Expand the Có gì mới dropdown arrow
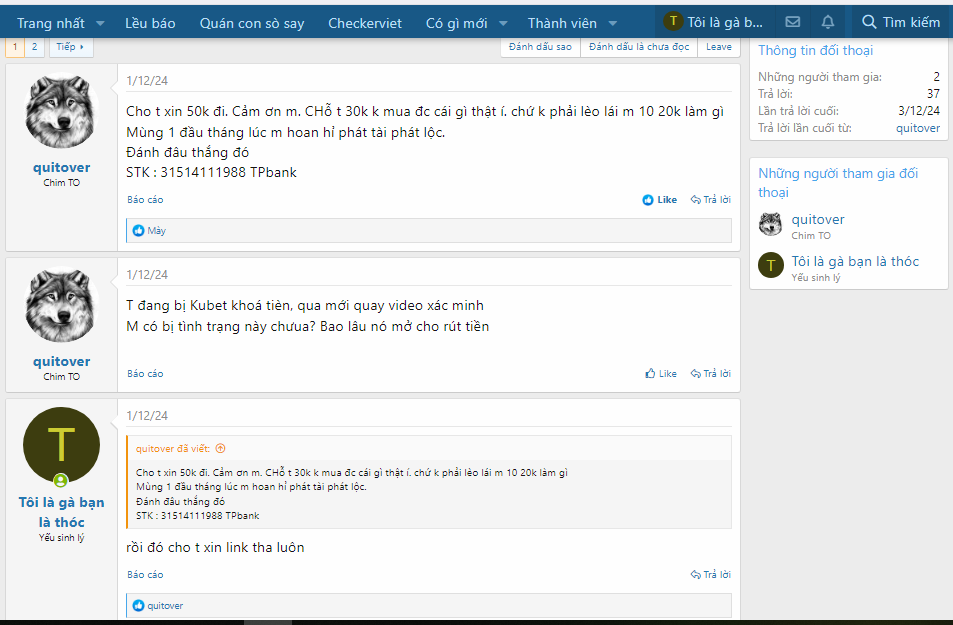This screenshot has height=625, width=953. point(503,23)
